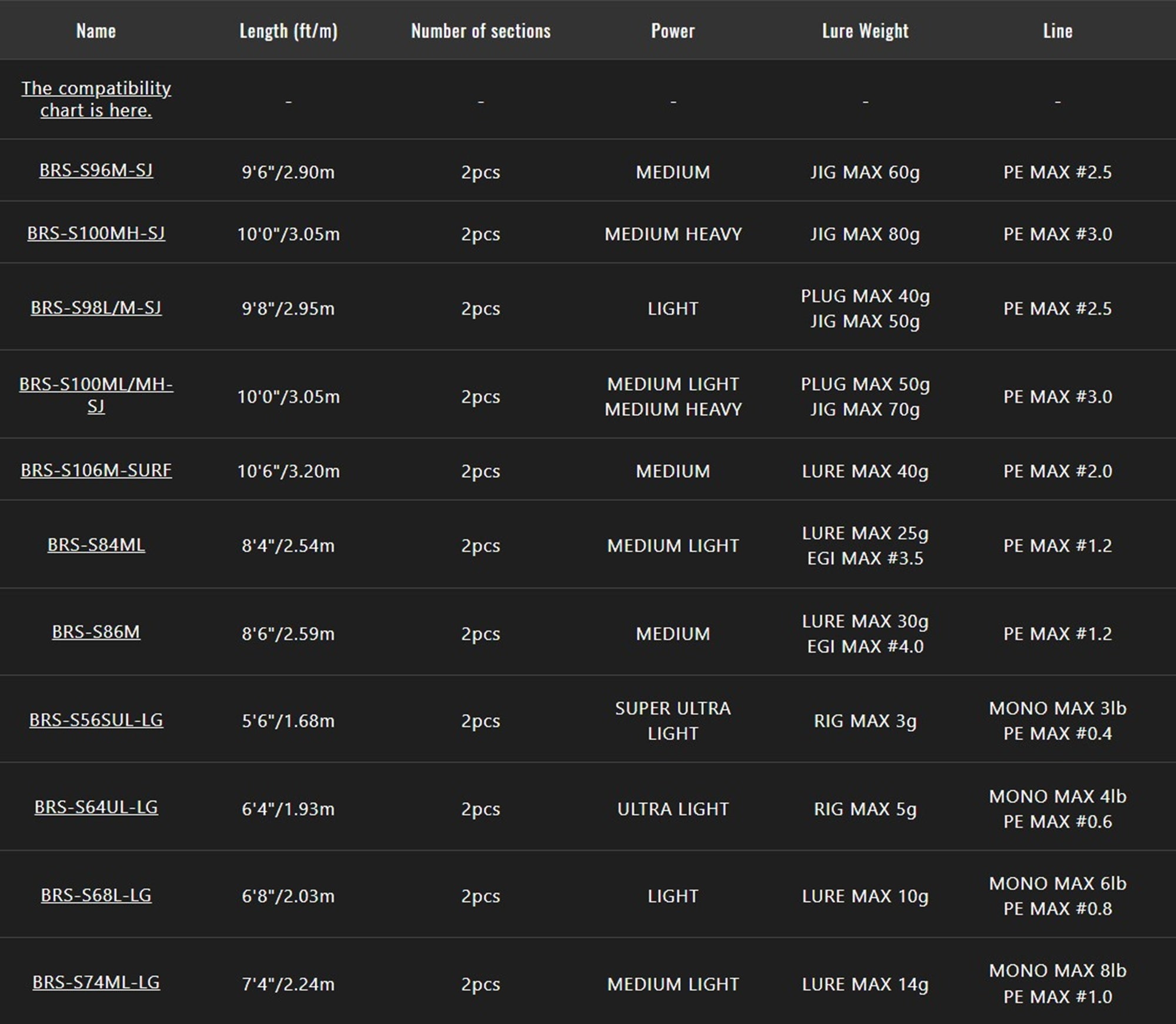The height and width of the screenshot is (1024, 1176).
Task: Open the BRS-S96M-SJ product link
Action: click(x=96, y=170)
